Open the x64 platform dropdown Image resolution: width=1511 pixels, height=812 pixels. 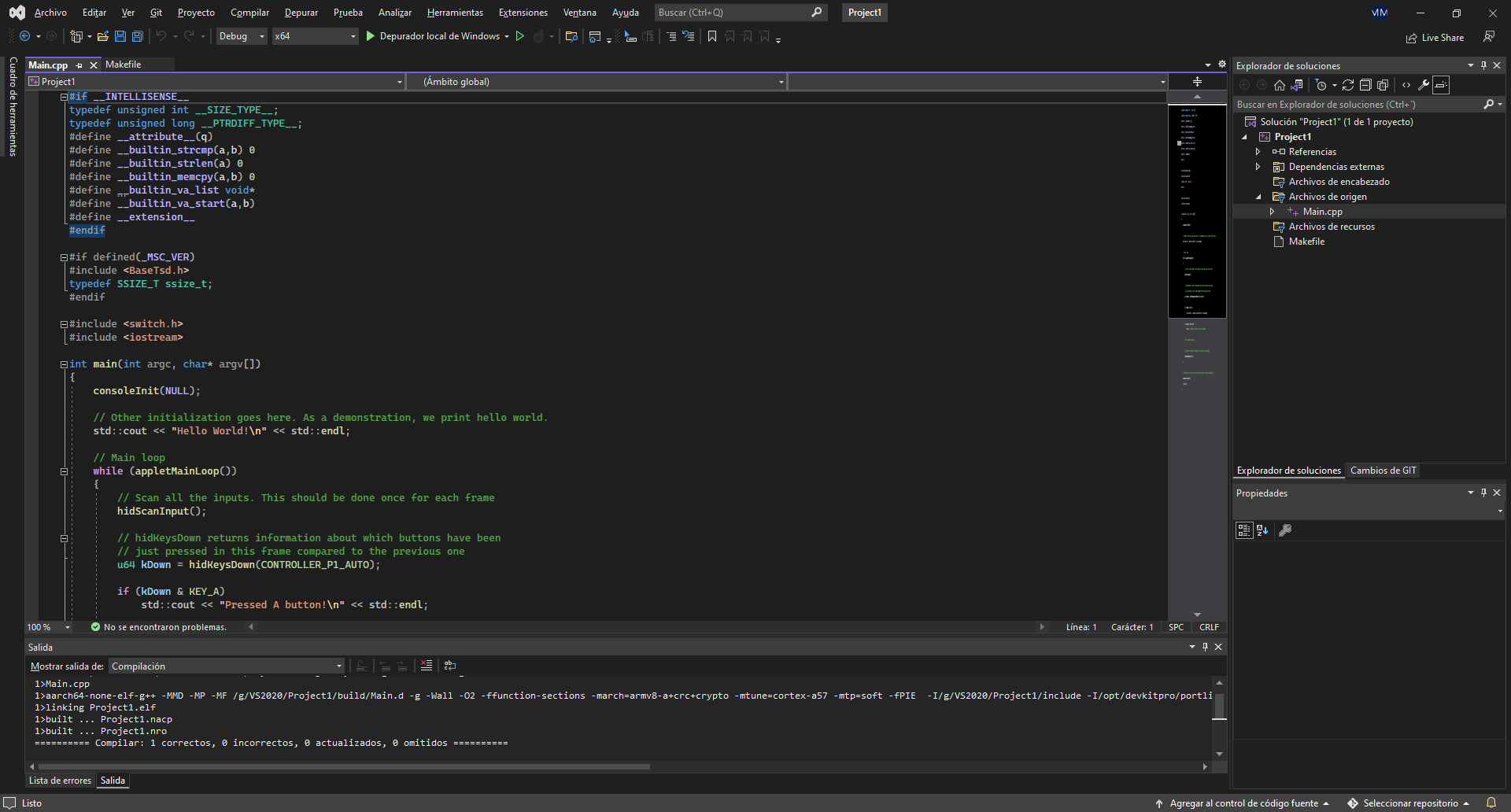tap(315, 36)
